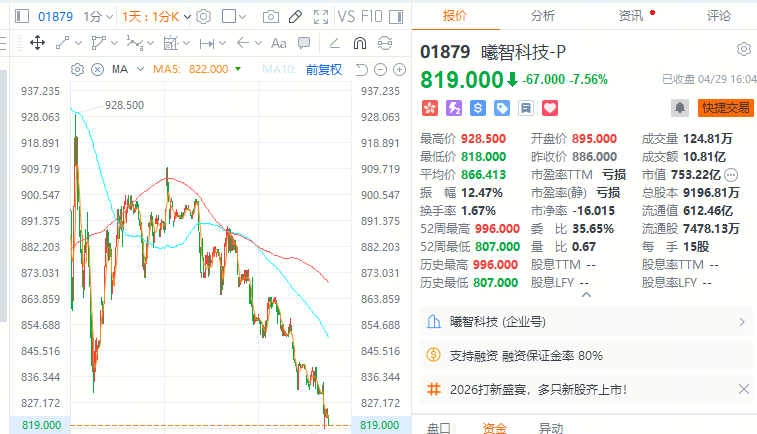Remove the MA indicator with X icon
This screenshot has width=757, height=434.
pyautogui.click(x=98, y=70)
